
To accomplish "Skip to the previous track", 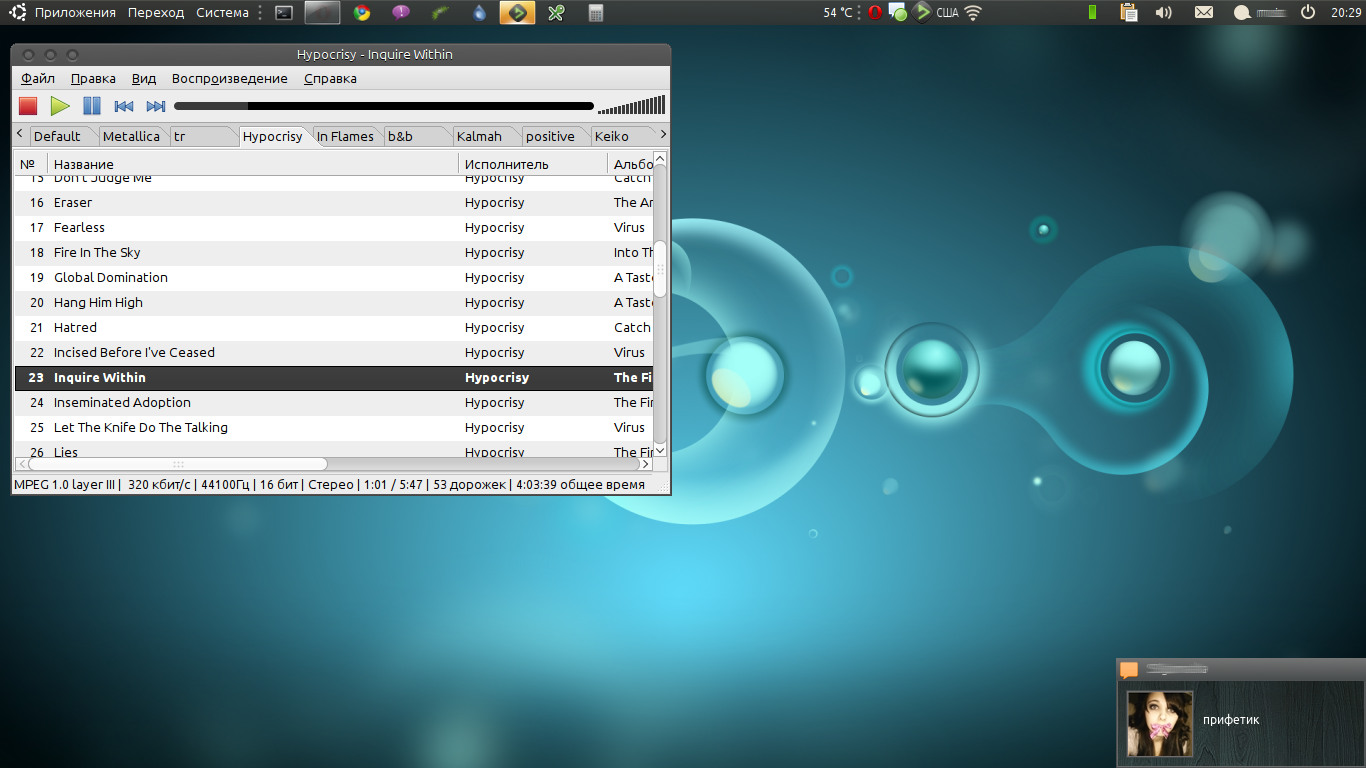I will coord(124,106).
